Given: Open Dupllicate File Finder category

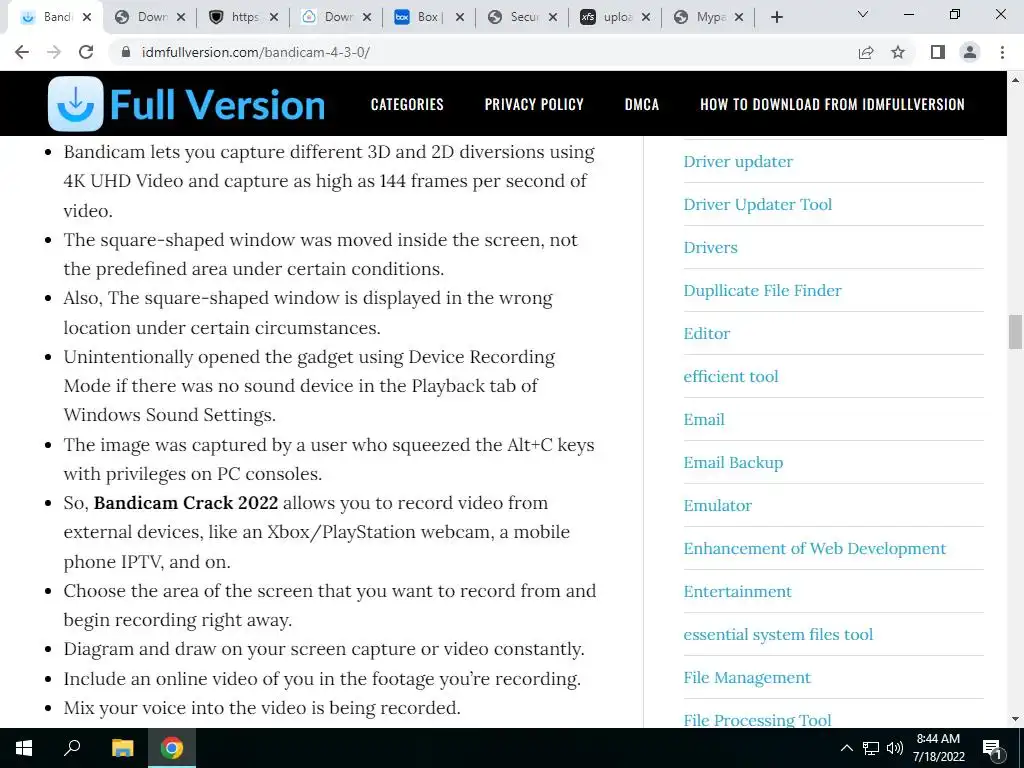Looking at the screenshot, I should pos(762,291).
